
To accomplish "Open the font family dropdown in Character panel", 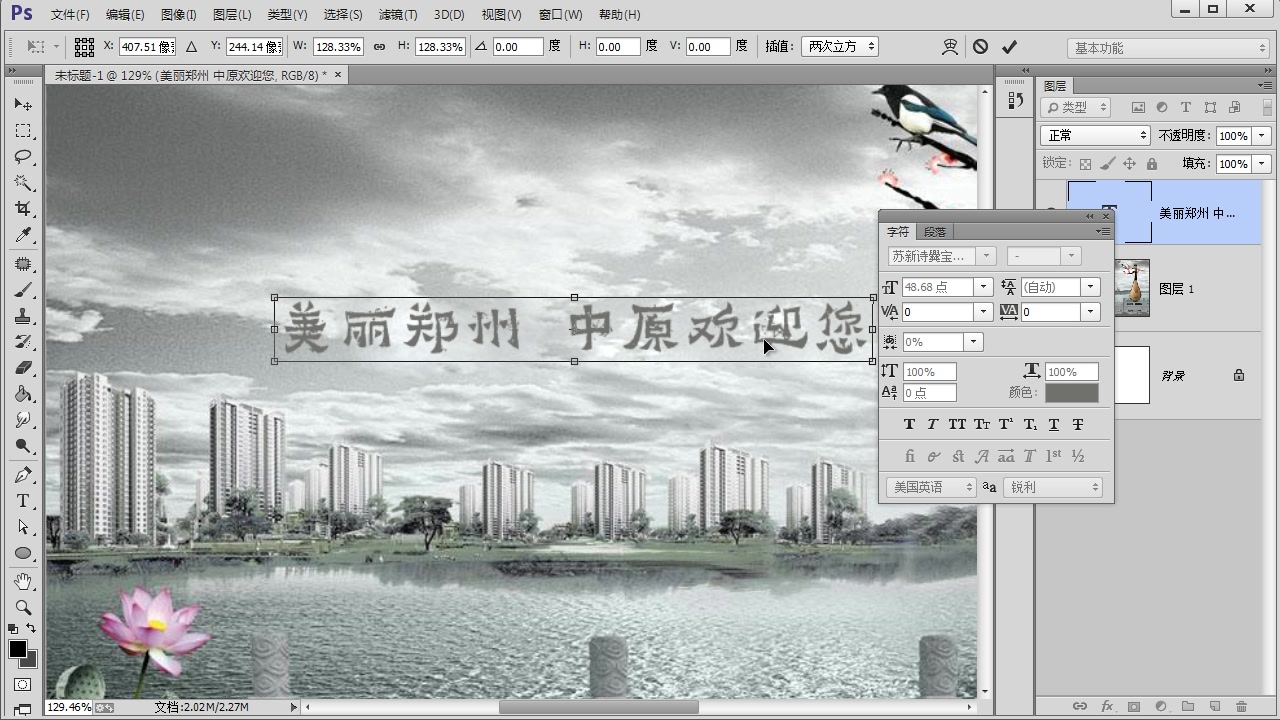I will (986, 255).
